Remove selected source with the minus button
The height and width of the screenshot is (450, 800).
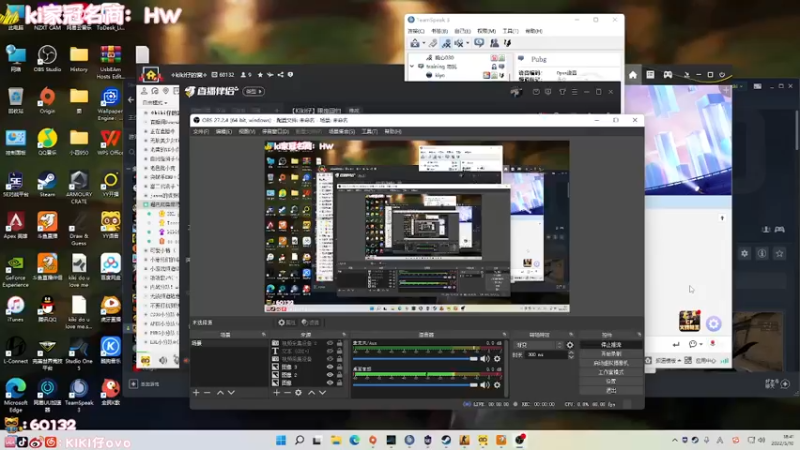[x=287, y=393]
